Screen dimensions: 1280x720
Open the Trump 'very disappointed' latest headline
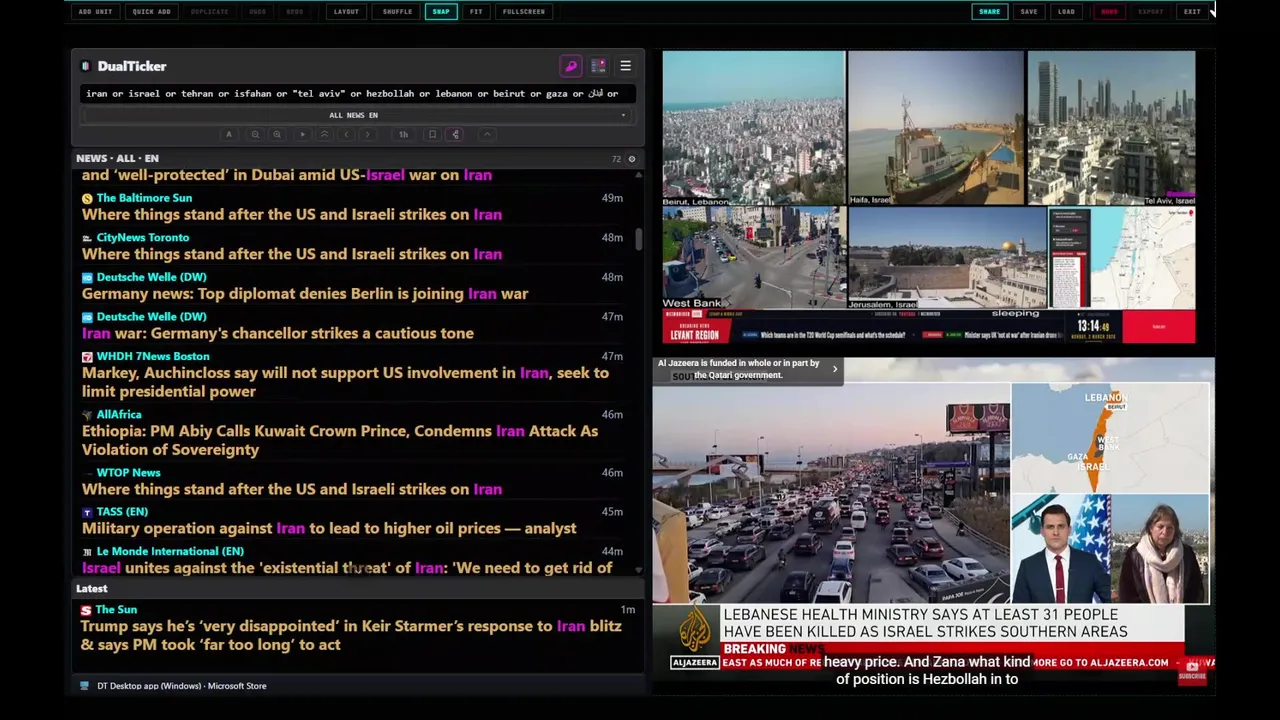351,635
